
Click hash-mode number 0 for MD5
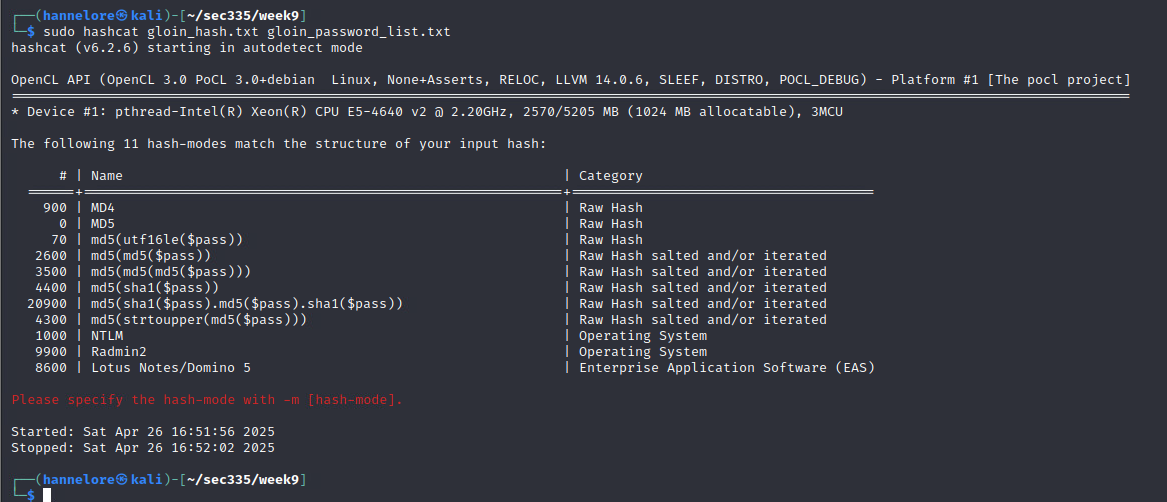click(63, 224)
